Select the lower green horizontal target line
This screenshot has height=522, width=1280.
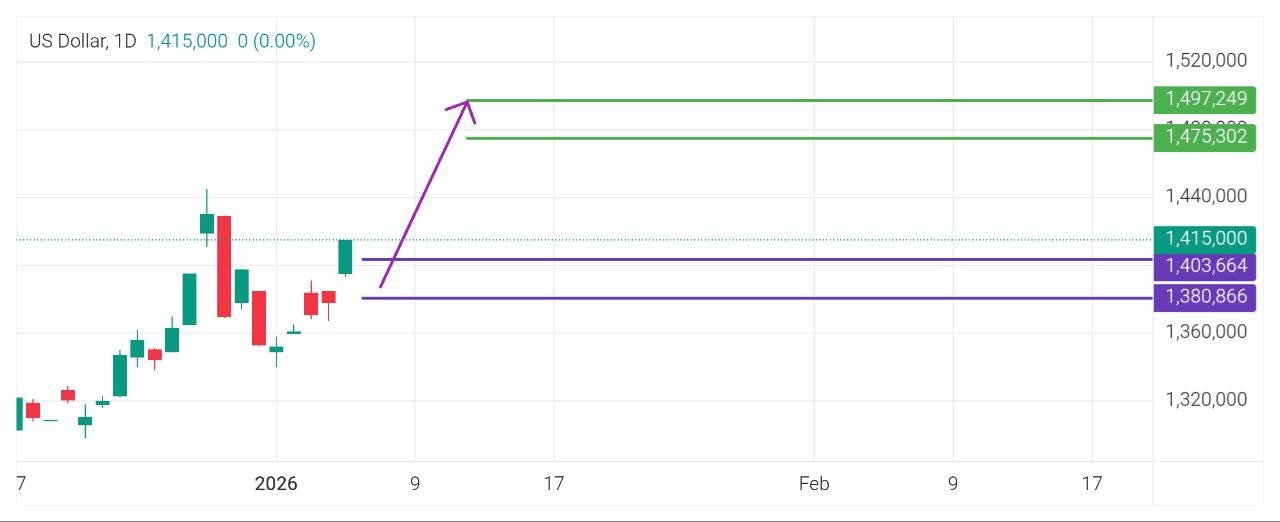coord(800,138)
